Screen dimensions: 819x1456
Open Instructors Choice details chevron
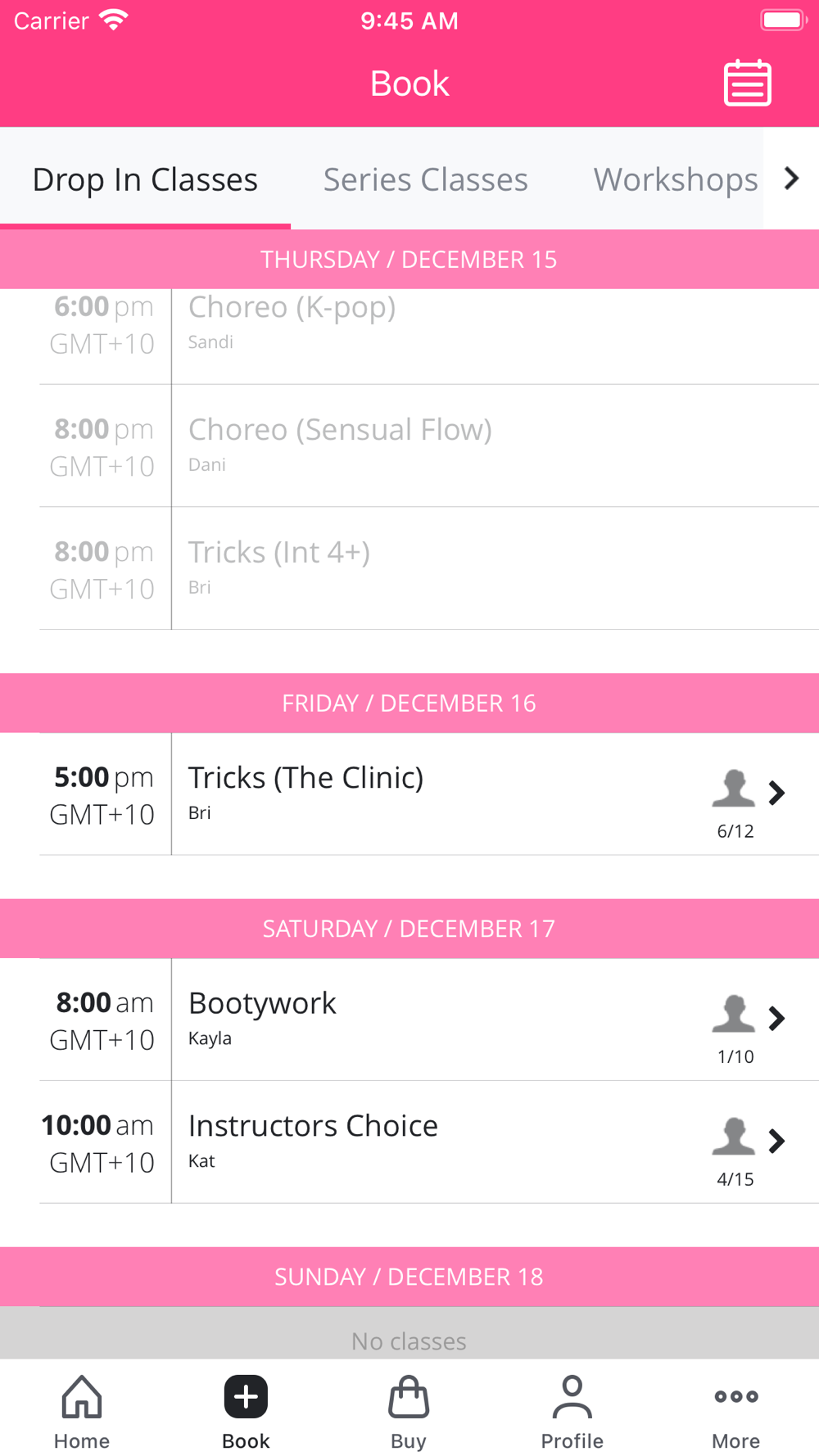777,1141
